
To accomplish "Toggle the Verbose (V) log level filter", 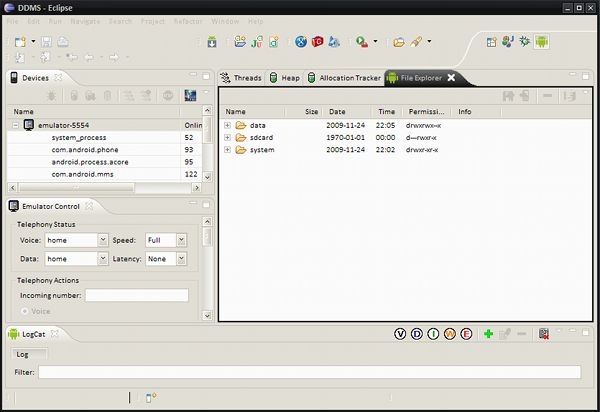I will [400, 334].
